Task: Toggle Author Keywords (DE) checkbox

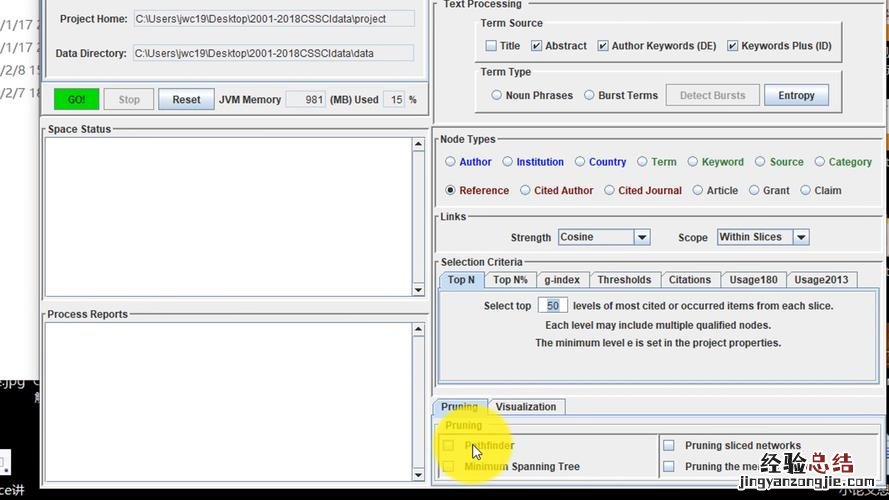Action: click(x=603, y=46)
